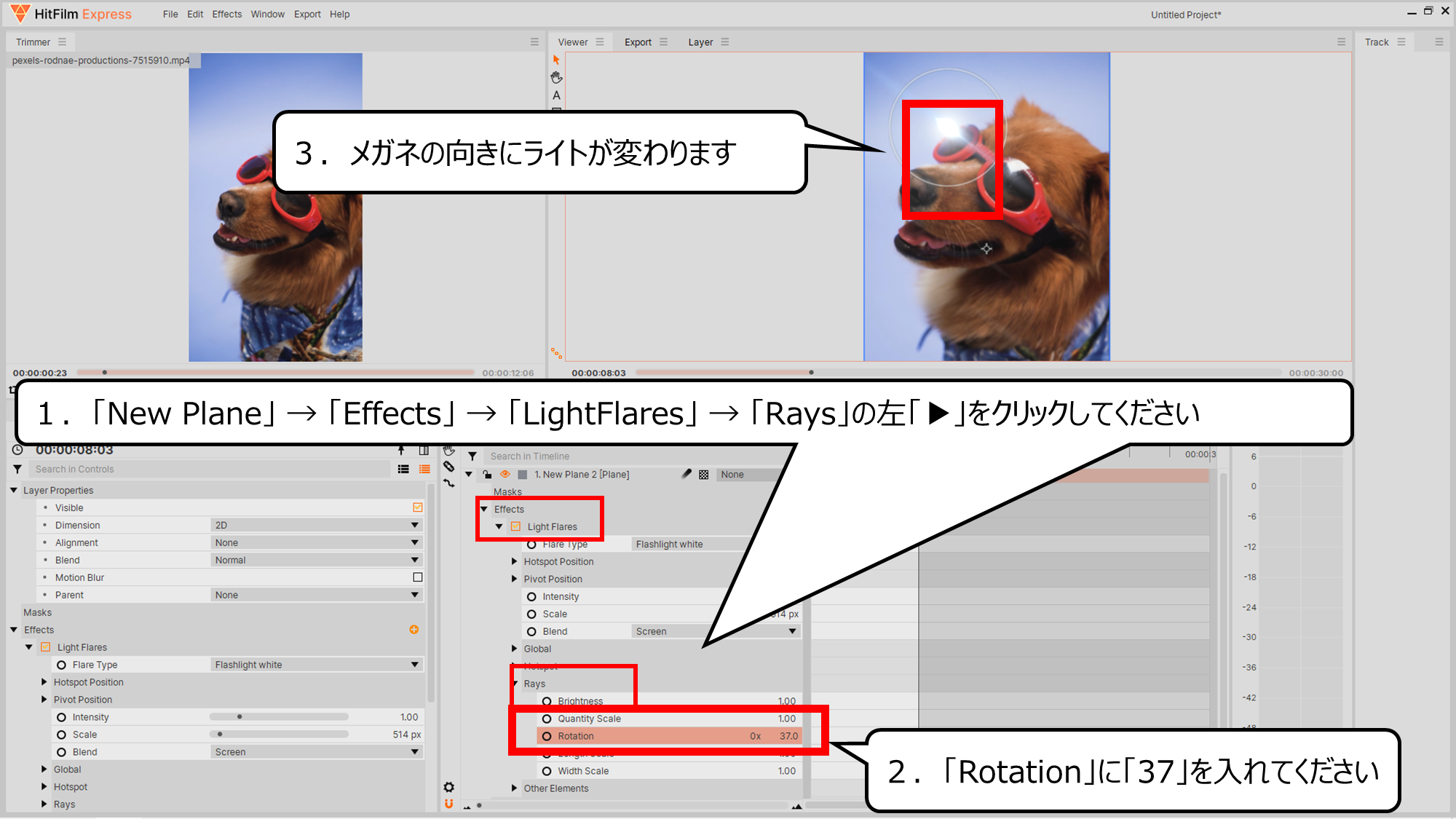Click the Search in Controls field
This screenshot has height=819, width=1456.
point(211,470)
